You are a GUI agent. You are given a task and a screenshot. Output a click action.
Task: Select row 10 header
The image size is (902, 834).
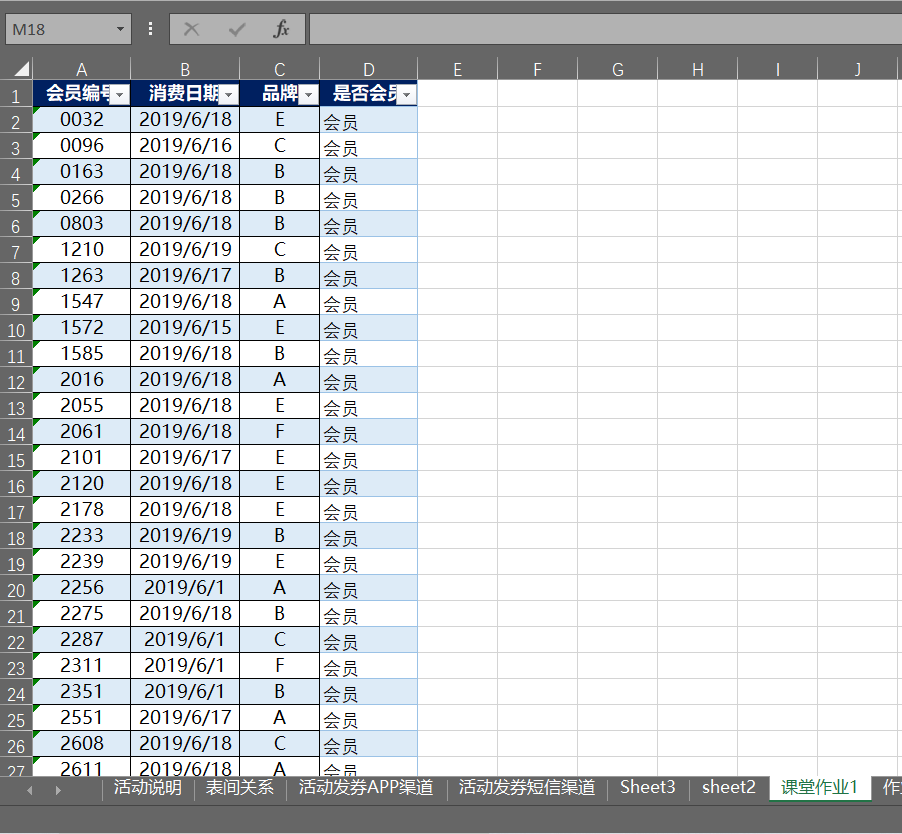pos(16,330)
